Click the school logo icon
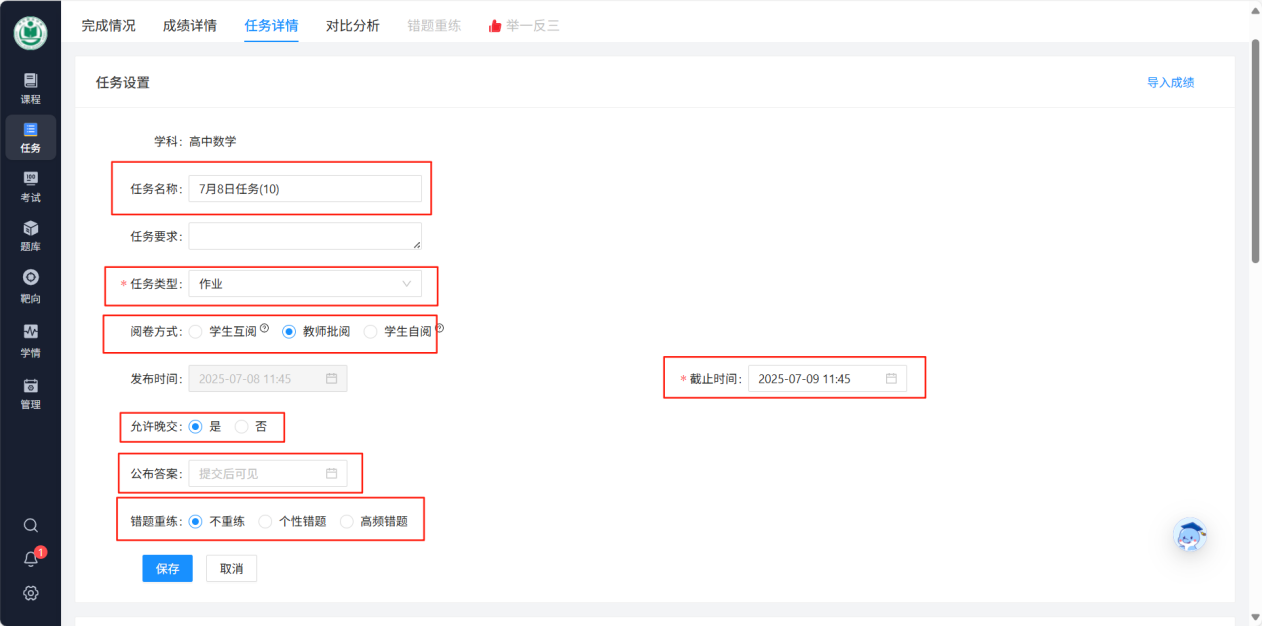Screen dimensions: 1262x626 30,33
